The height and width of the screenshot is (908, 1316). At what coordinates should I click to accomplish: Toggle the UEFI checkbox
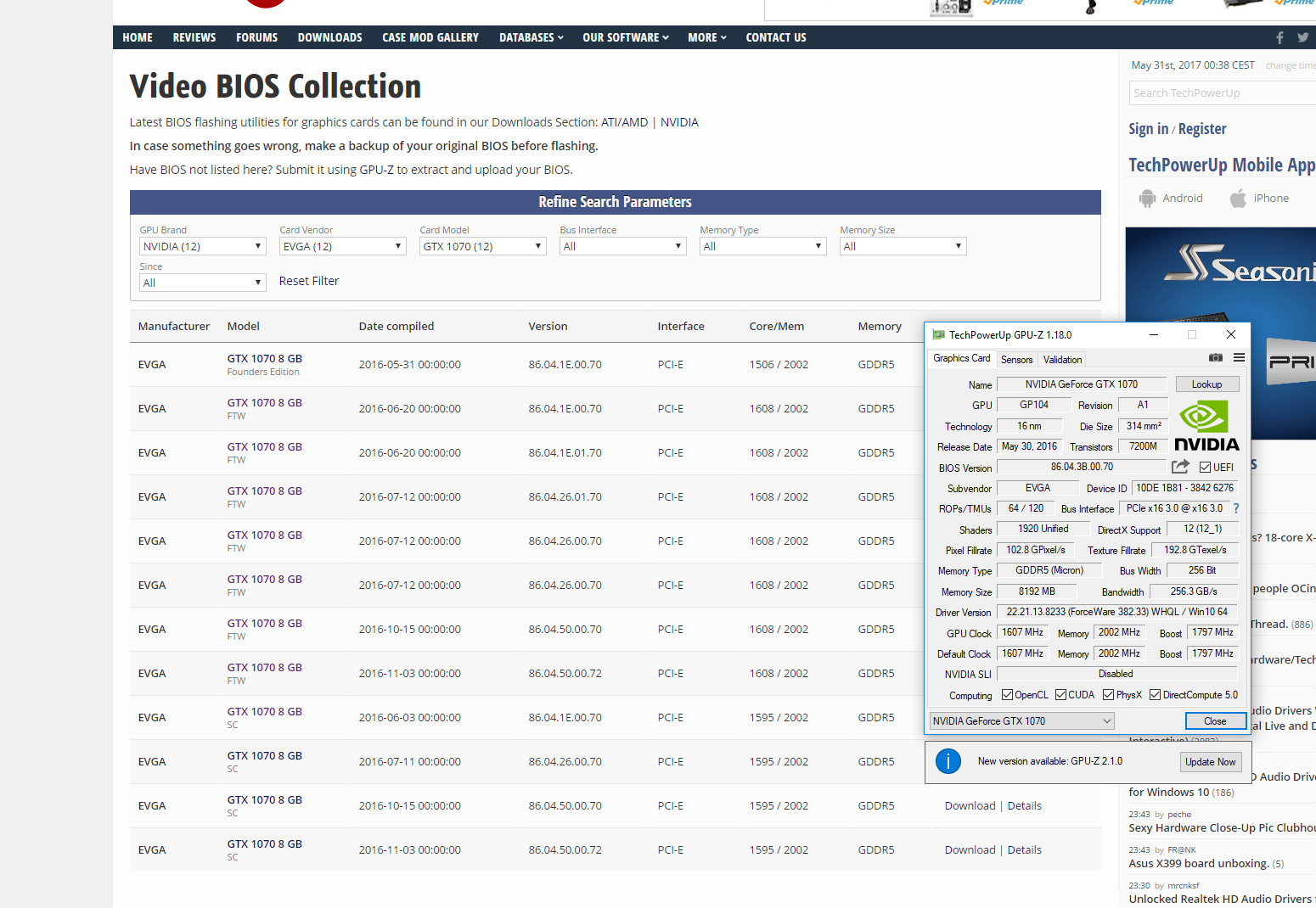[1205, 468]
